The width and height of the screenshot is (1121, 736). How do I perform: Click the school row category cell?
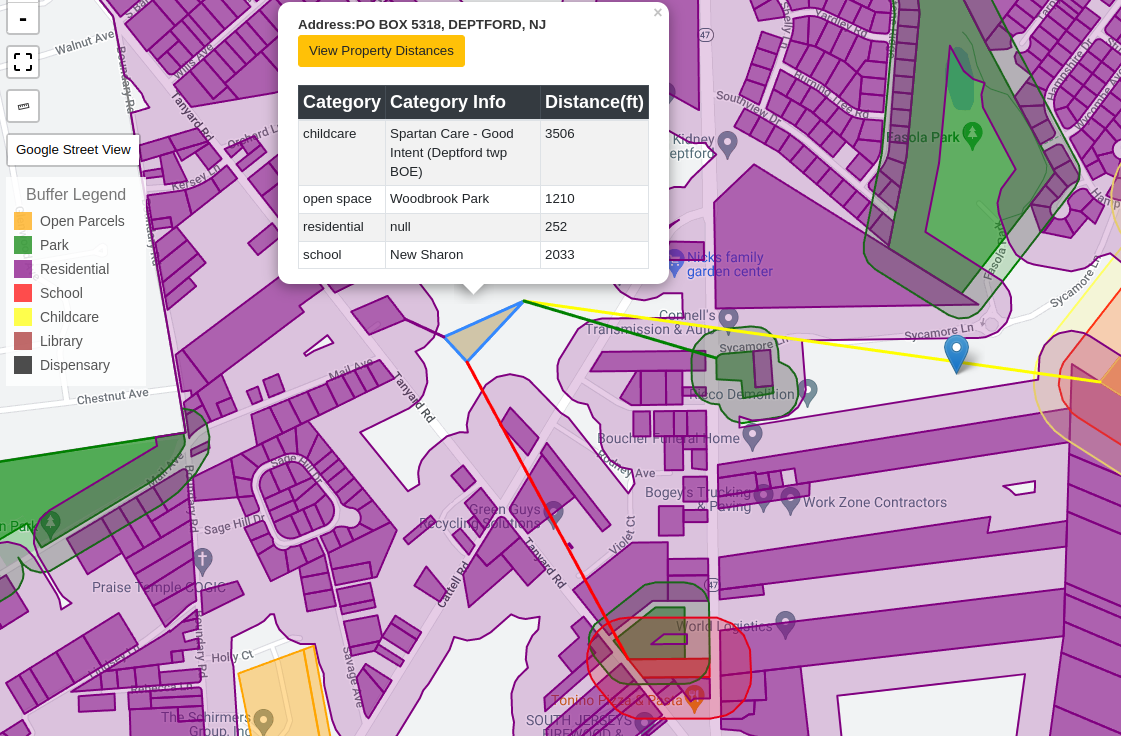pyautogui.click(x=342, y=255)
